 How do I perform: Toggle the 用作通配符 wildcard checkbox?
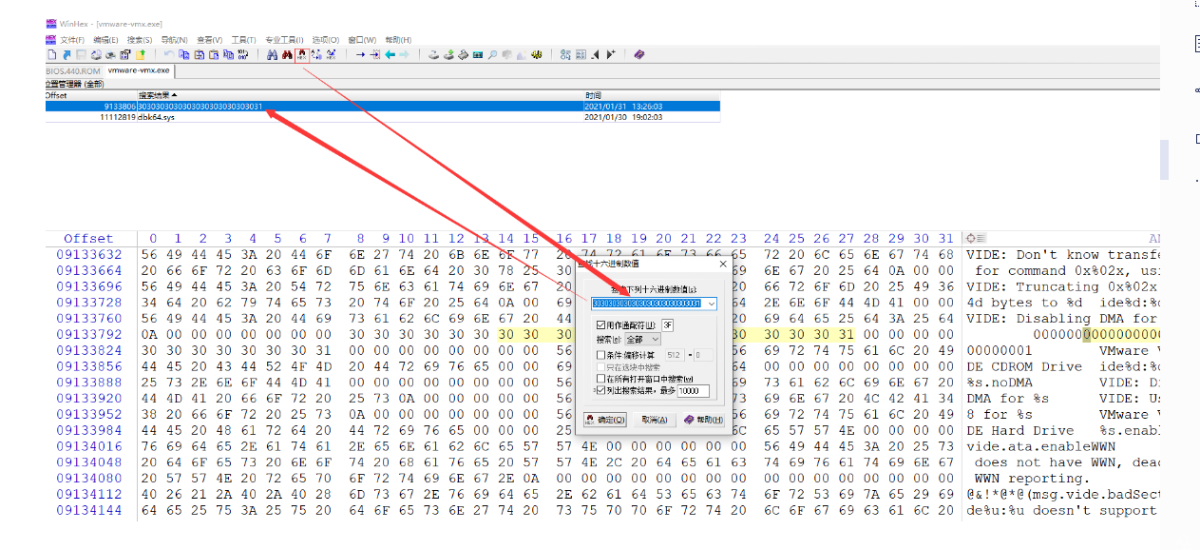(x=600, y=325)
